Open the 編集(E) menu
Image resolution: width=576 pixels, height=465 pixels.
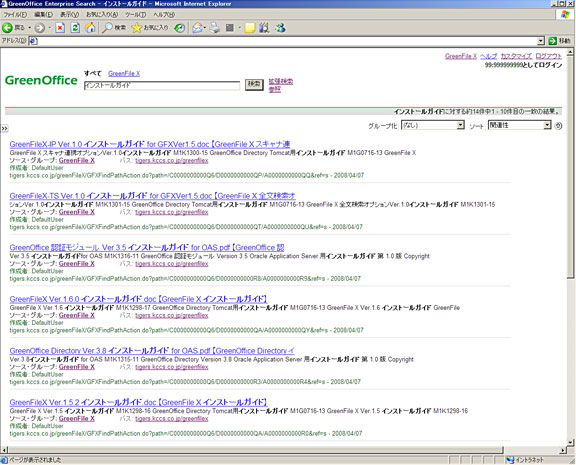43,15
